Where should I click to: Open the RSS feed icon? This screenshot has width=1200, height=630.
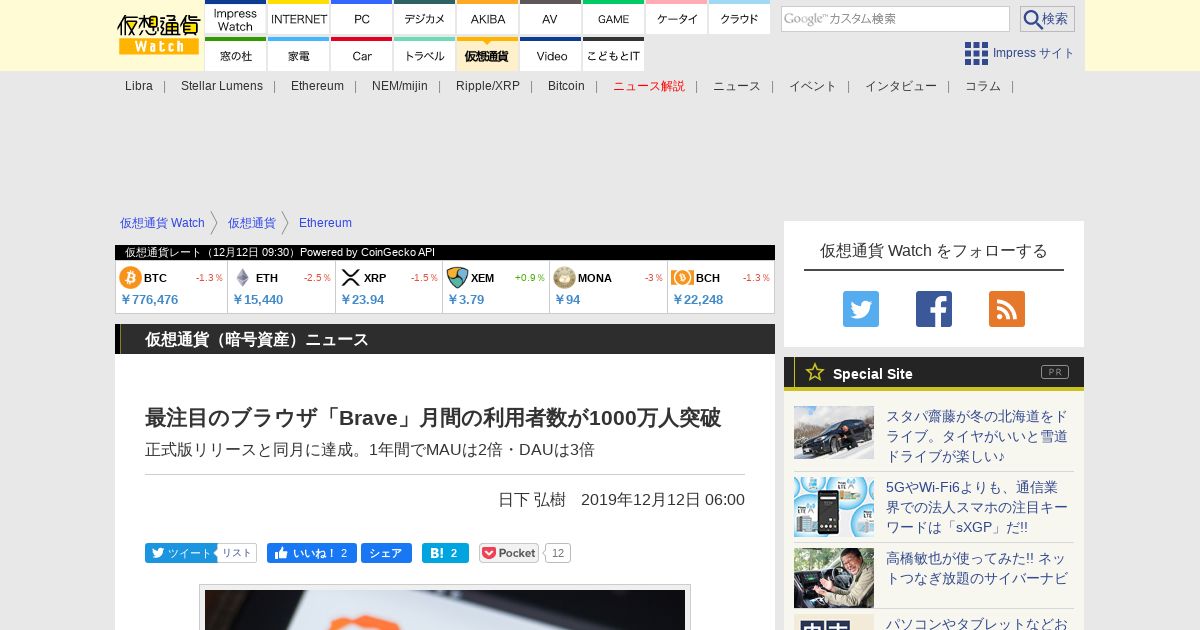[1007, 309]
